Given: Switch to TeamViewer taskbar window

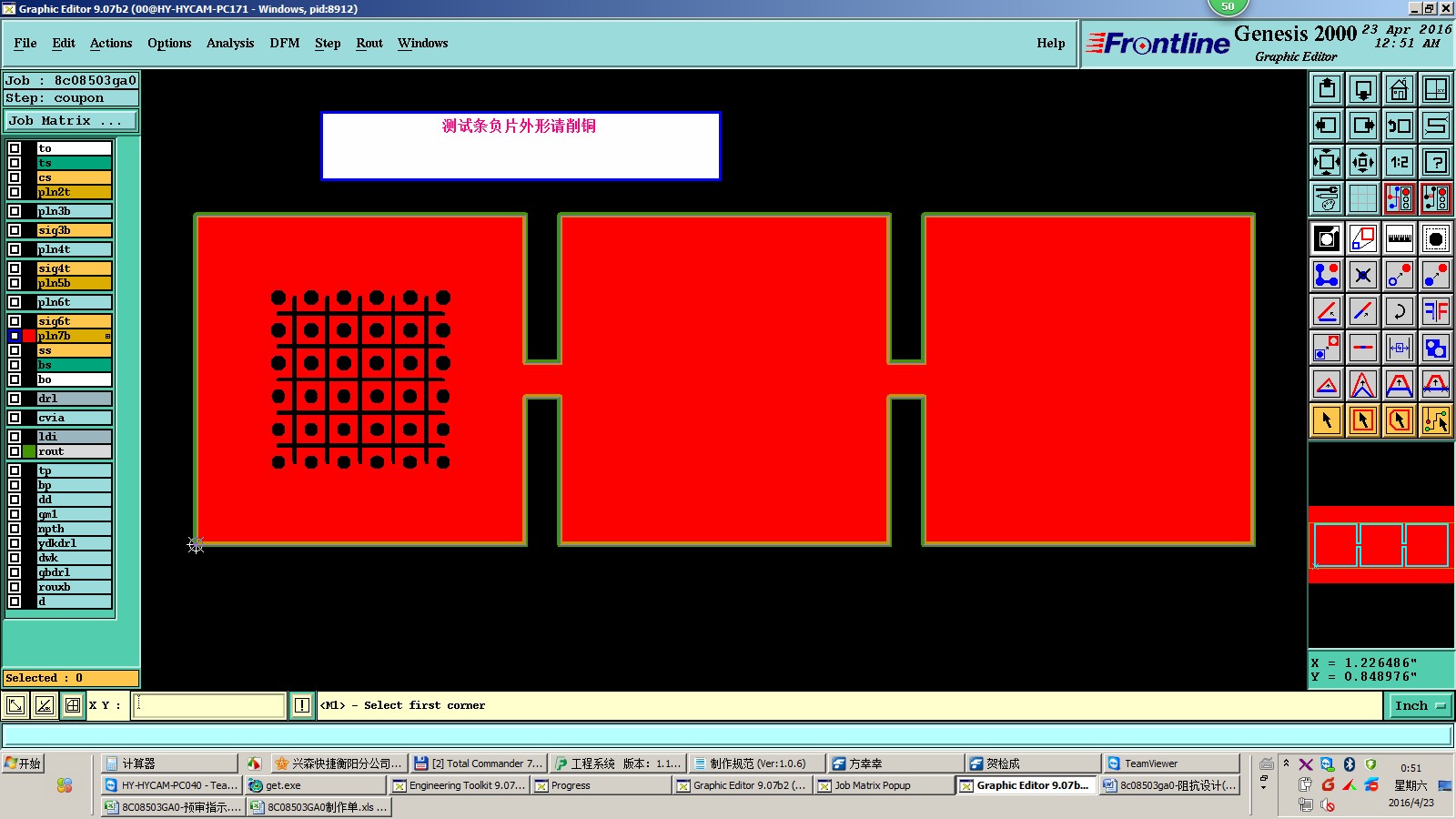Looking at the screenshot, I should coord(1170,763).
